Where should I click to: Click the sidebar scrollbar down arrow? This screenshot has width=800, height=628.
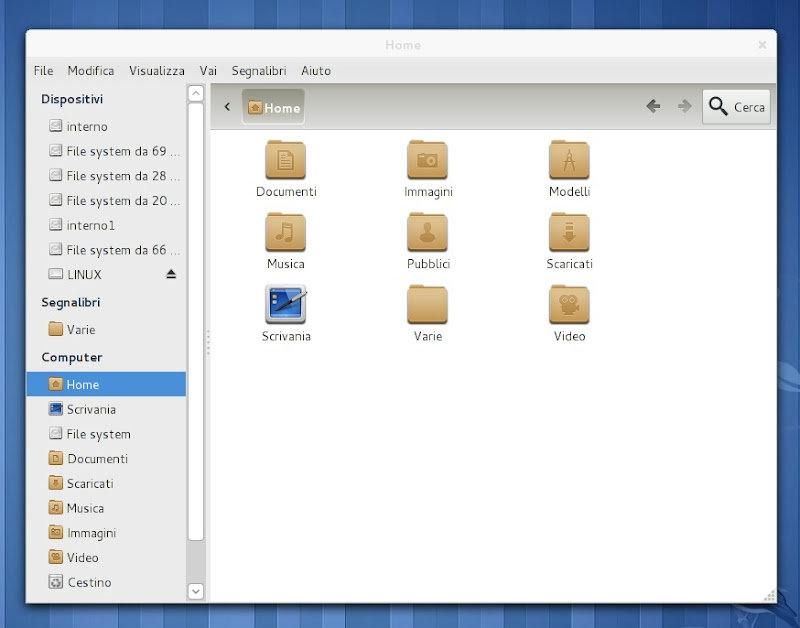(196, 591)
